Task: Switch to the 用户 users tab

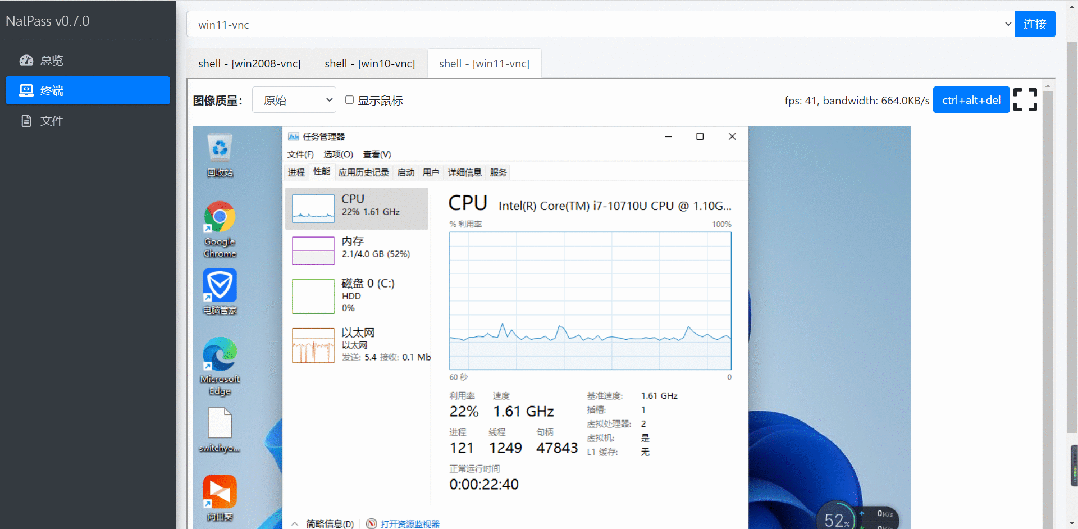Action: click(431, 172)
